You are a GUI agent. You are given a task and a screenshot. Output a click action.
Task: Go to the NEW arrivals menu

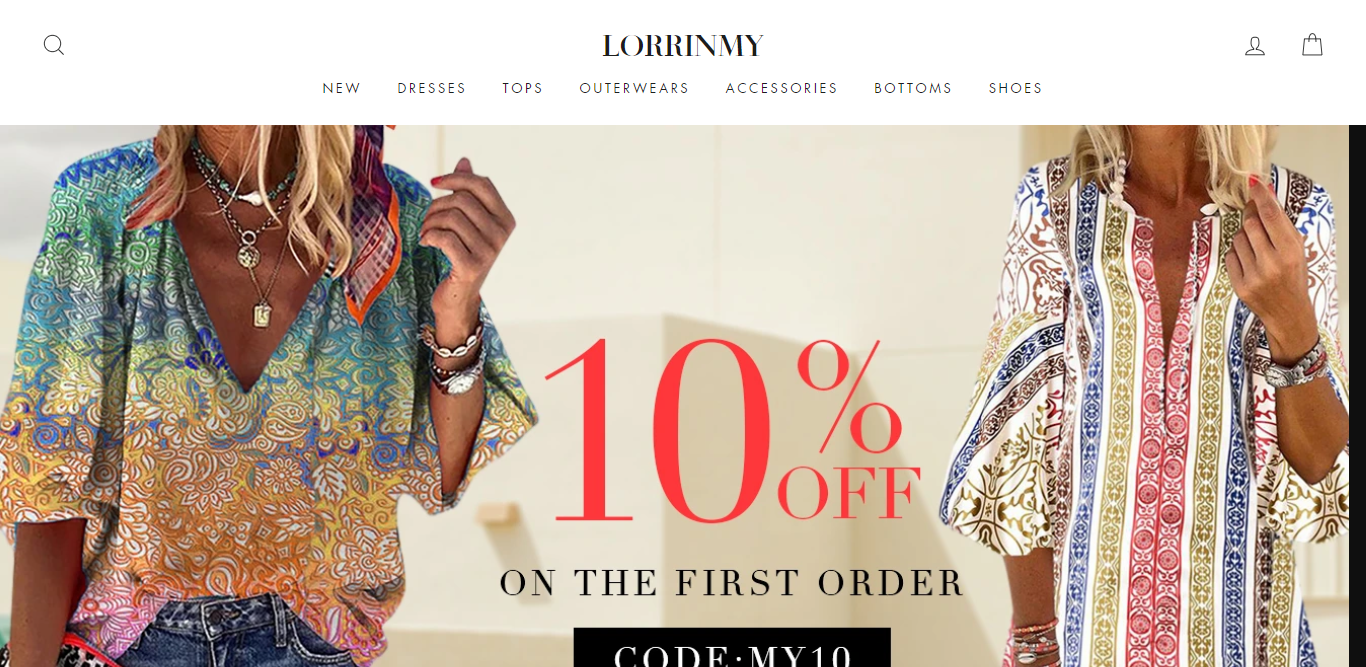click(342, 88)
